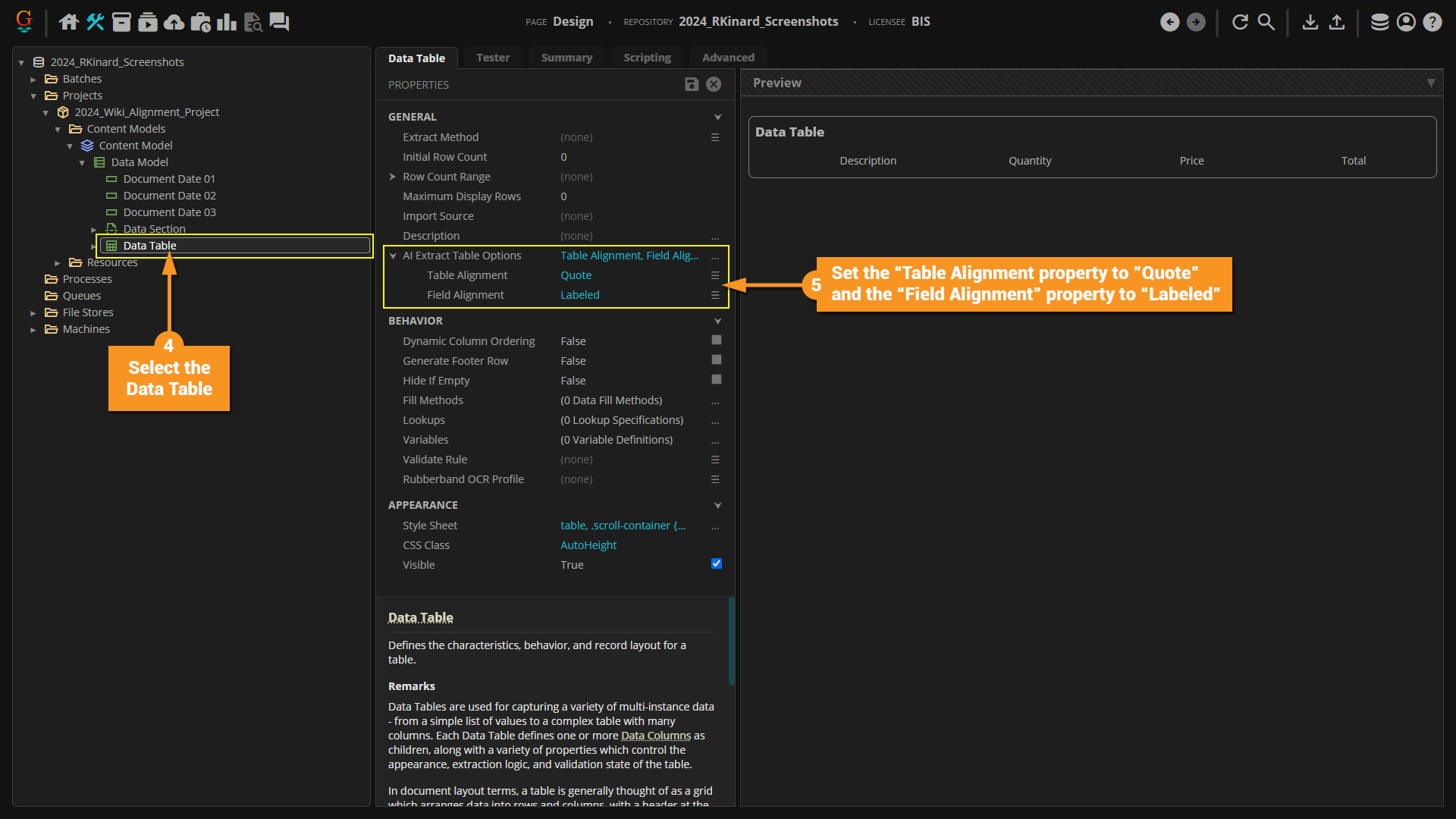1456x819 pixels.
Task: Open the Scripting tab
Action: [646, 58]
